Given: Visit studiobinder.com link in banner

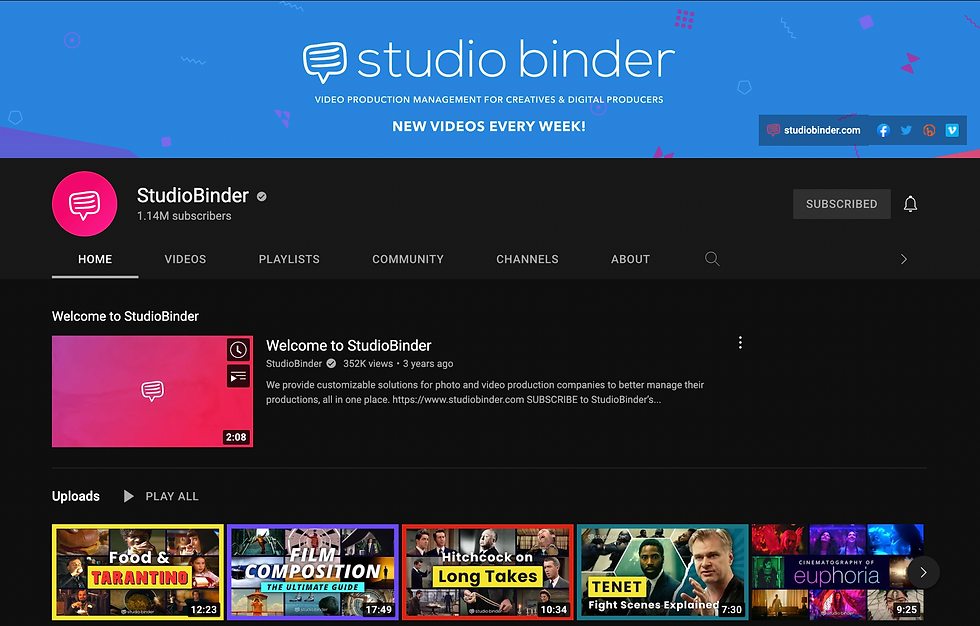Looking at the screenshot, I should (x=814, y=130).
